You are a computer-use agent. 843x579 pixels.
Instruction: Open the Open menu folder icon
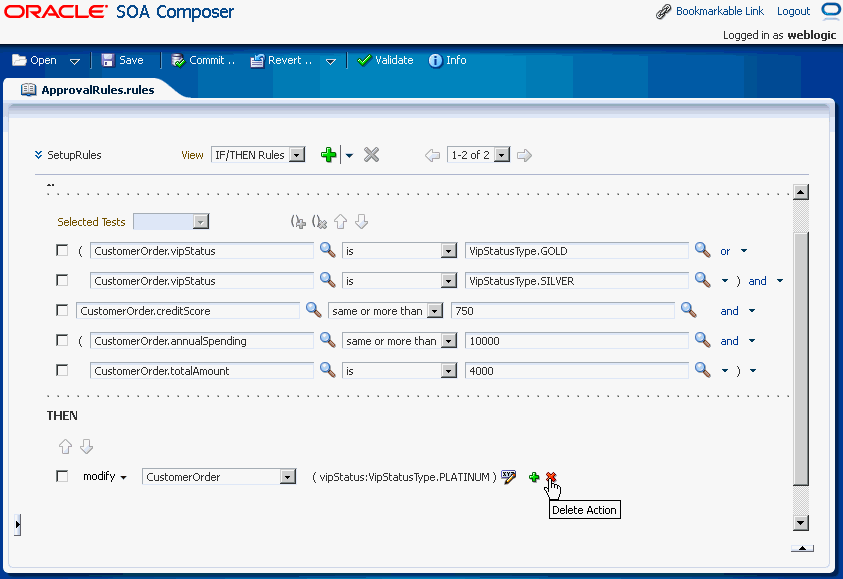point(19,60)
